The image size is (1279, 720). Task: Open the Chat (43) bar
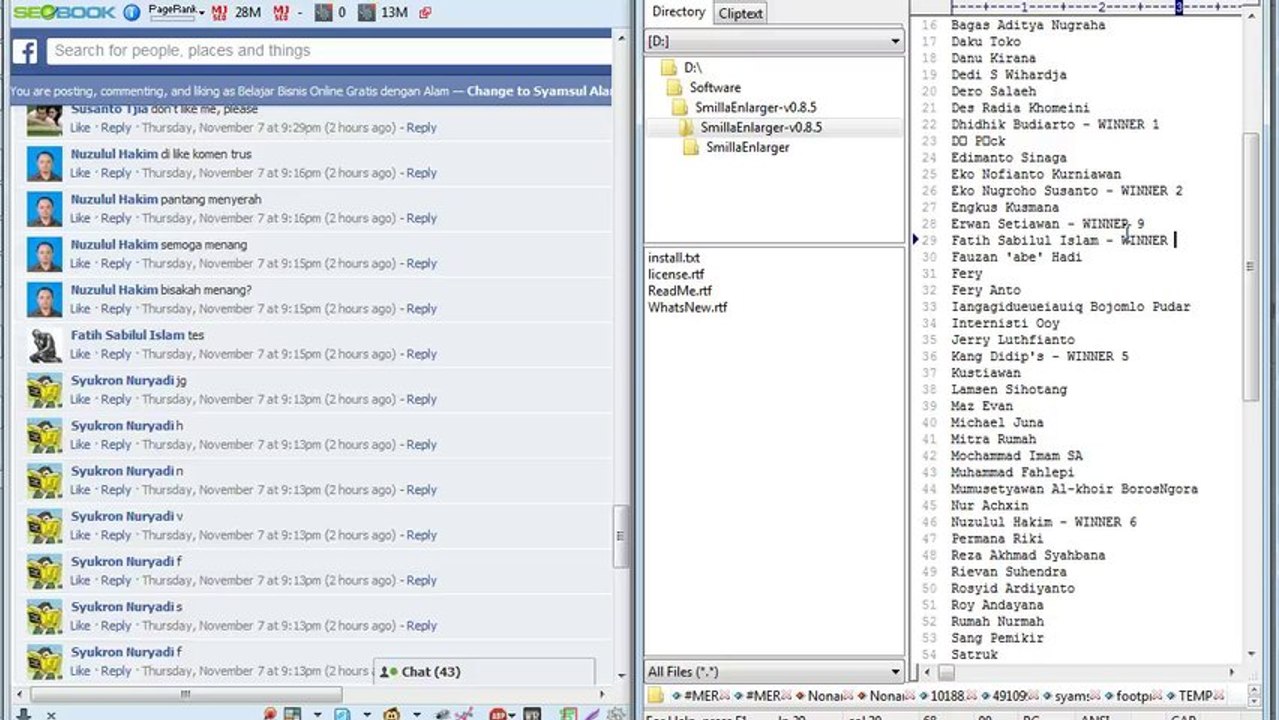pos(484,672)
